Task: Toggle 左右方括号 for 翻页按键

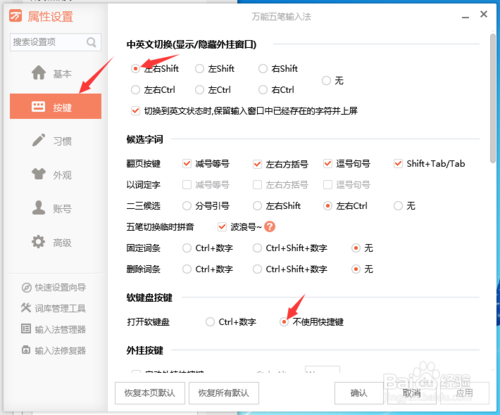Action: pos(257,164)
